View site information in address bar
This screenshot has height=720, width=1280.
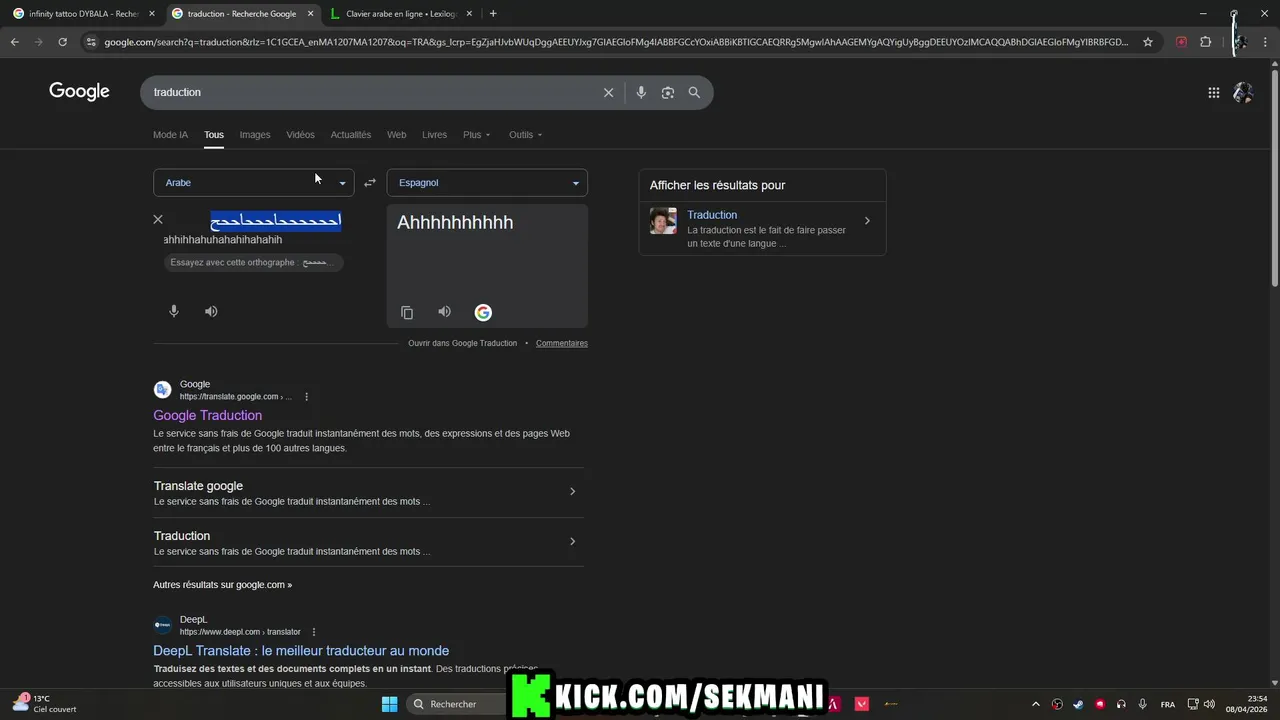(91, 42)
